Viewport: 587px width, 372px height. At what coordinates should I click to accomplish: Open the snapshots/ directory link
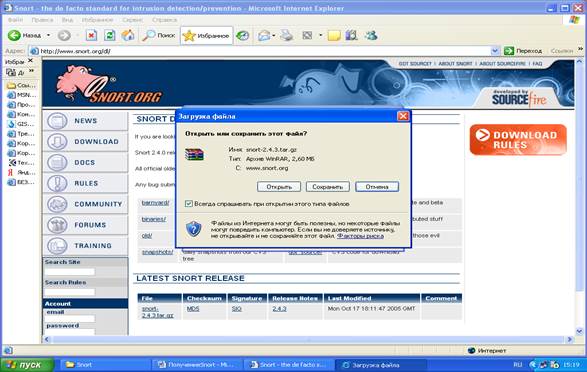point(157,252)
